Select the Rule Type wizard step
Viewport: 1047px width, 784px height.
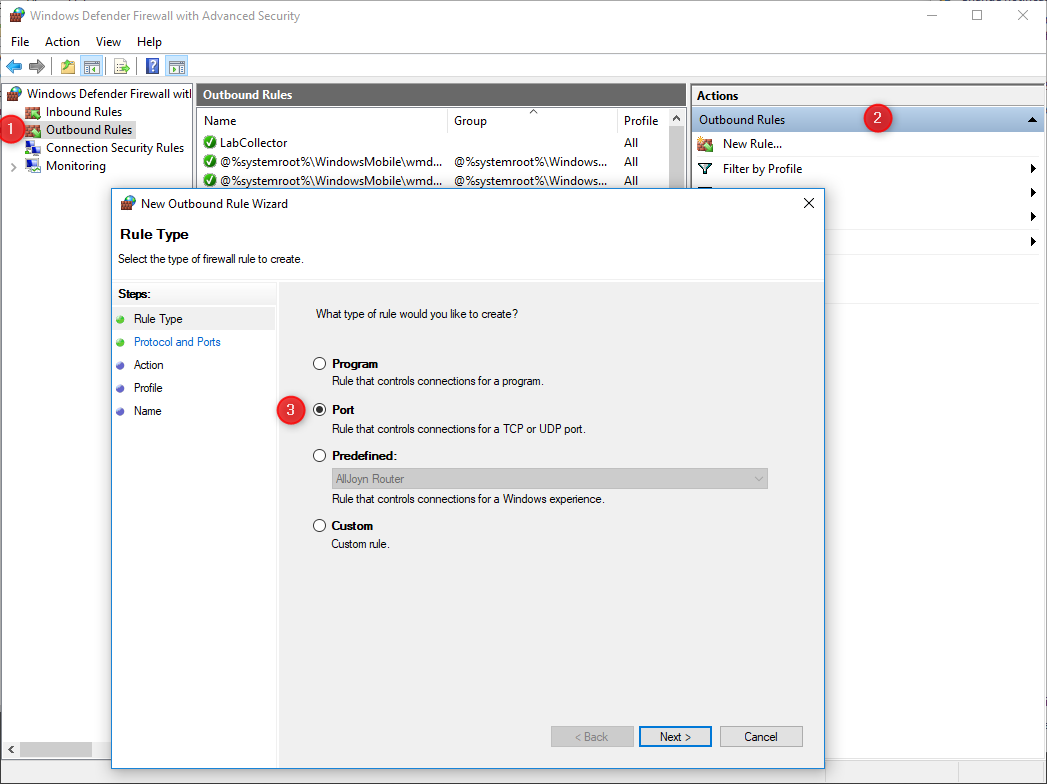click(158, 319)
